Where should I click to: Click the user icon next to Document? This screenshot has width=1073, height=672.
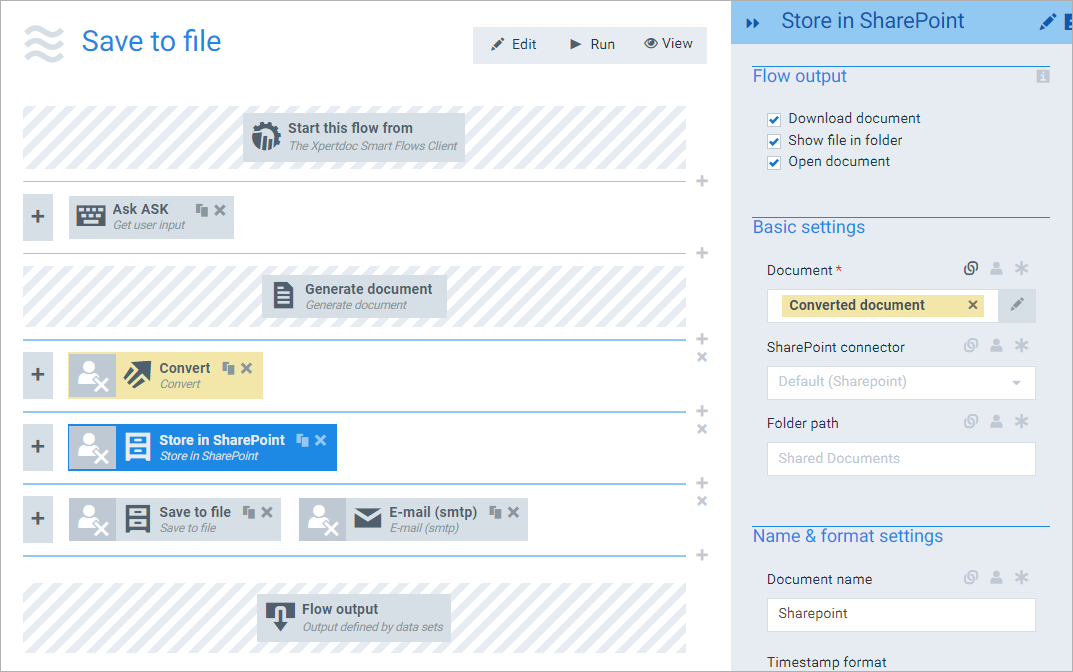(996, 268)
